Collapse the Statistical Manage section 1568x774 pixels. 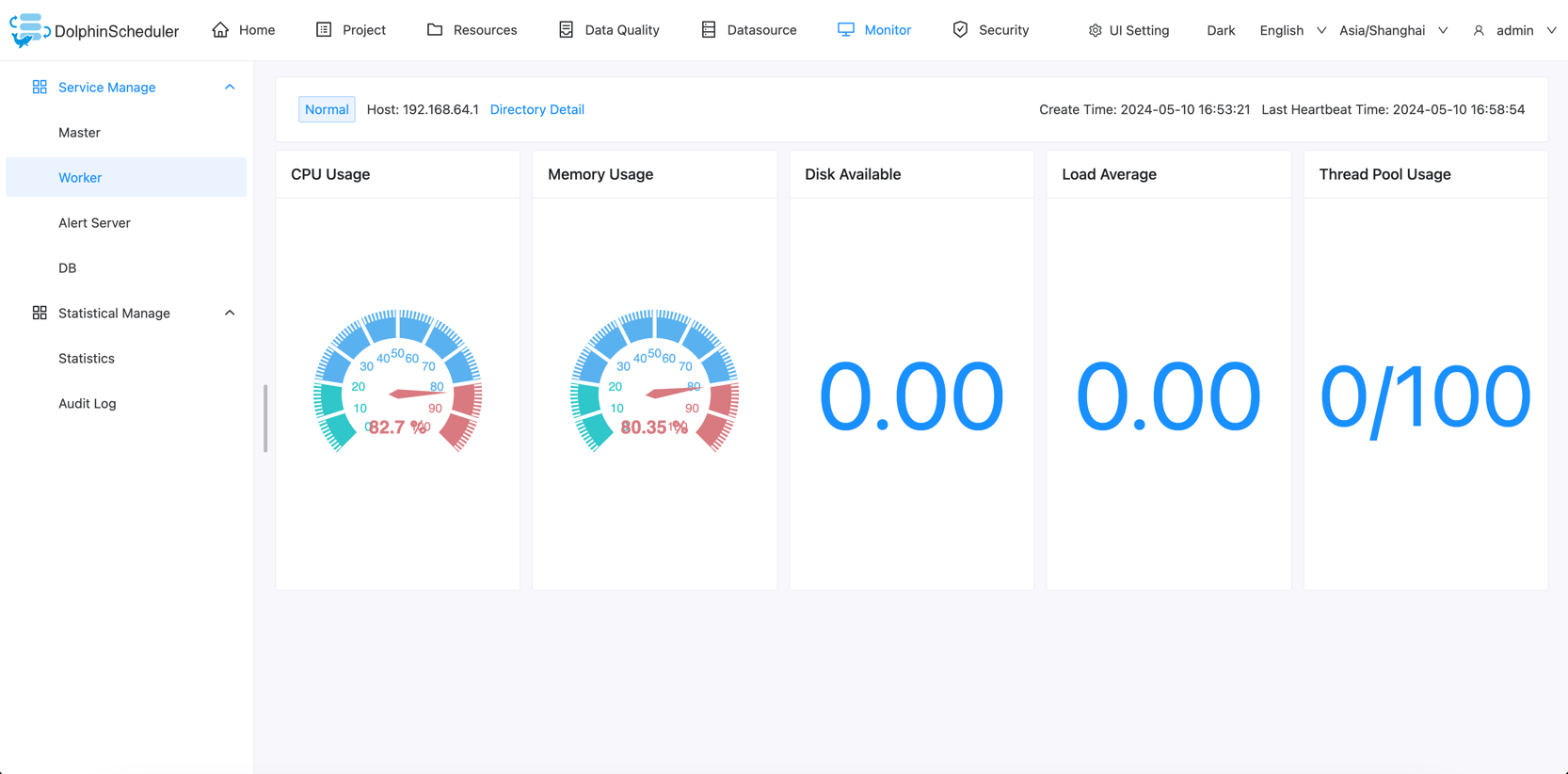pos(230,314)
